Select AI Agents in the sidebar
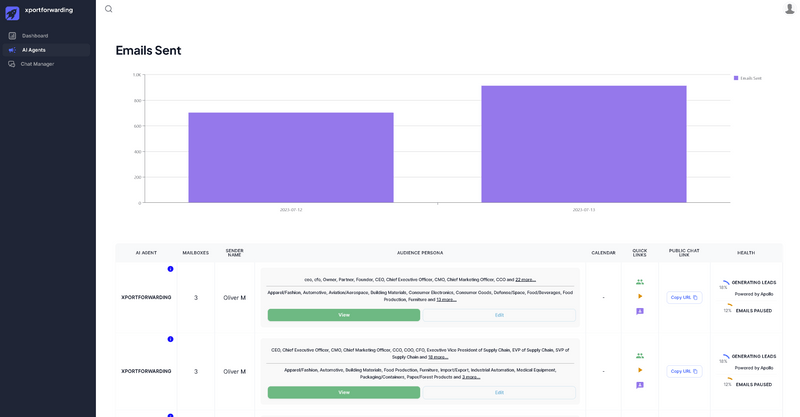 click(x=46, y=50)
